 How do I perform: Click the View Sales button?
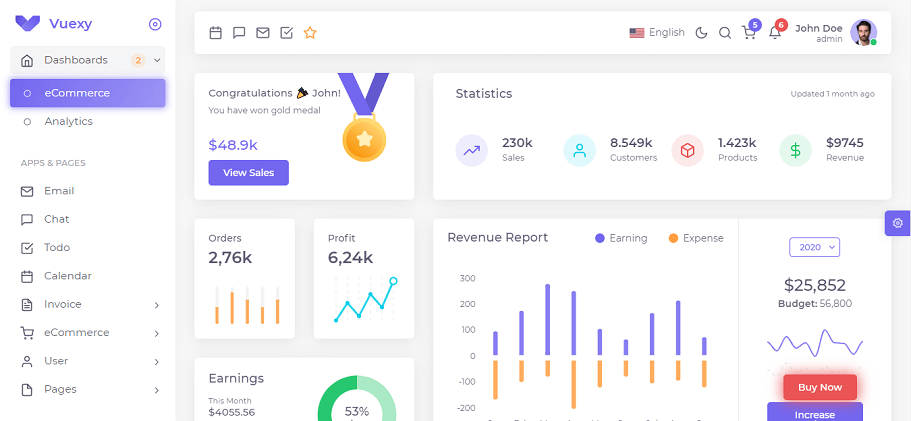[x=249, y=172]
